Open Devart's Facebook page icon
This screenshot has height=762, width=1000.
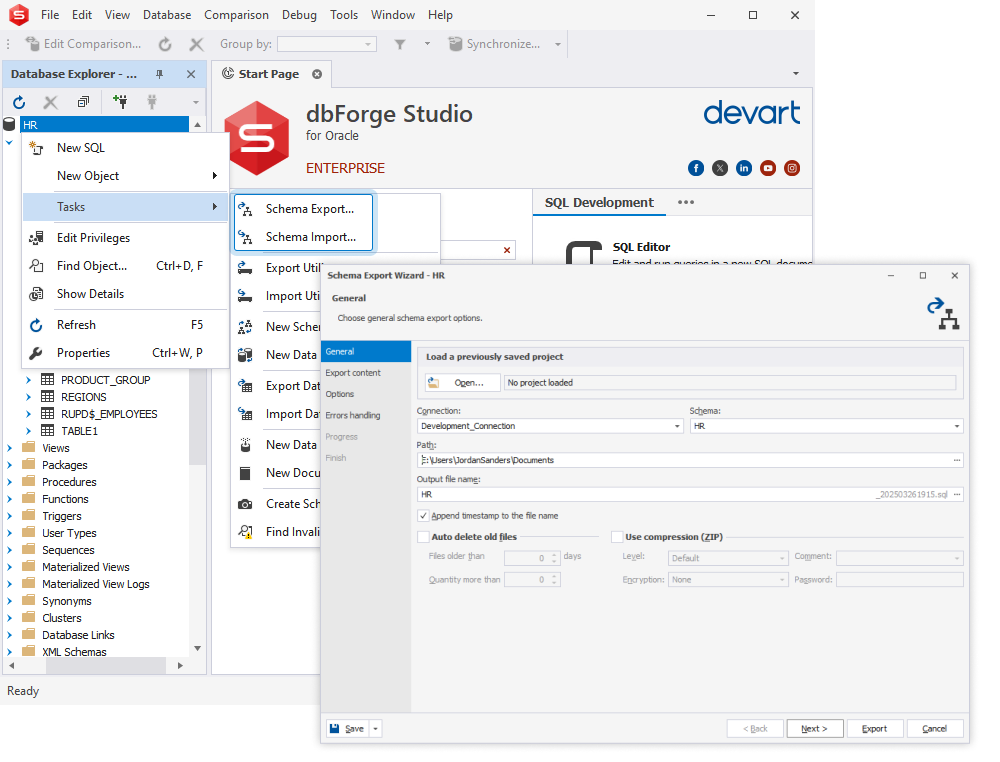(696, 168)
